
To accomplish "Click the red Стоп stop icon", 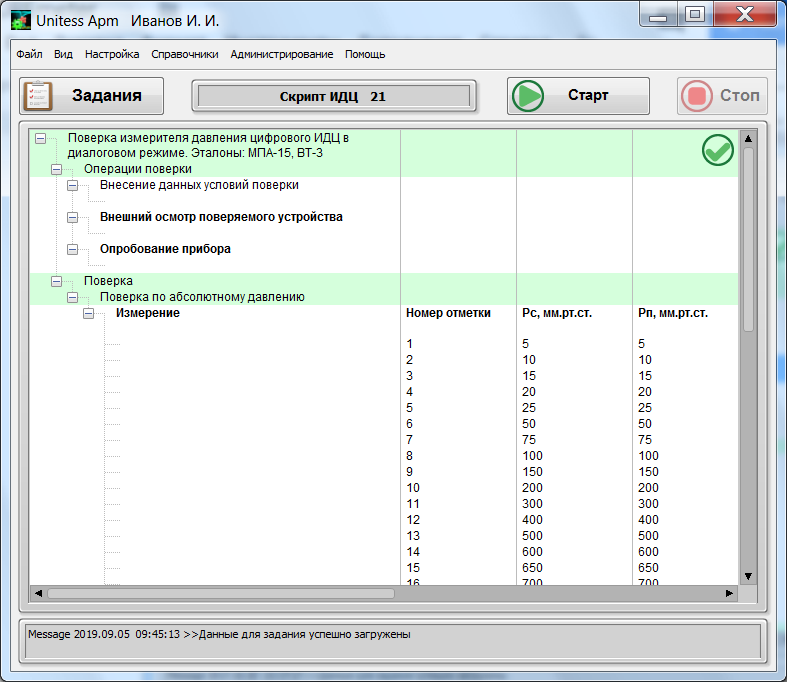I will 696,96.
